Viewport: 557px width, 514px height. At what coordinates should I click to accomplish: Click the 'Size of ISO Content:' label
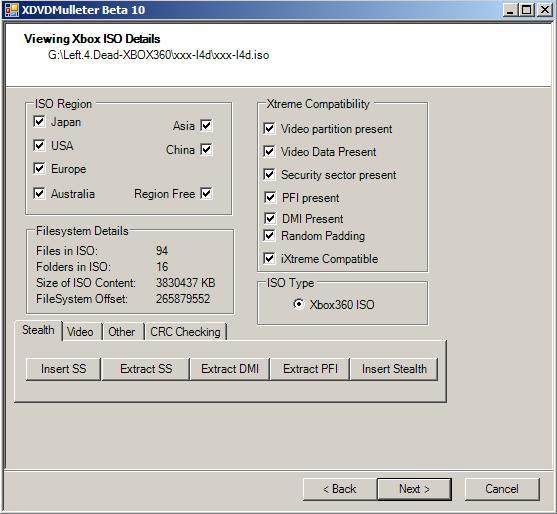pyautogui.click(x=86, y=283)
